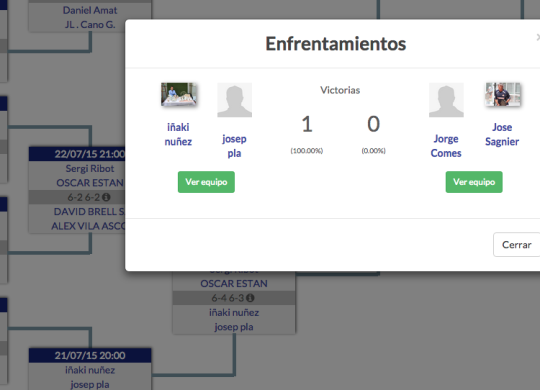
Task: Open josep pla player link in dialog
Action: [234, 146]
